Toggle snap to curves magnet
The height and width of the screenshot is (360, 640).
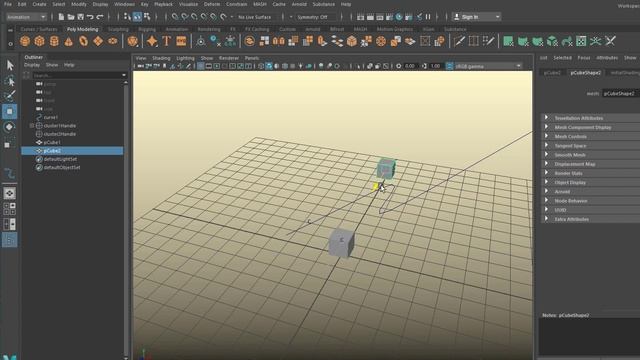[185, 17]
